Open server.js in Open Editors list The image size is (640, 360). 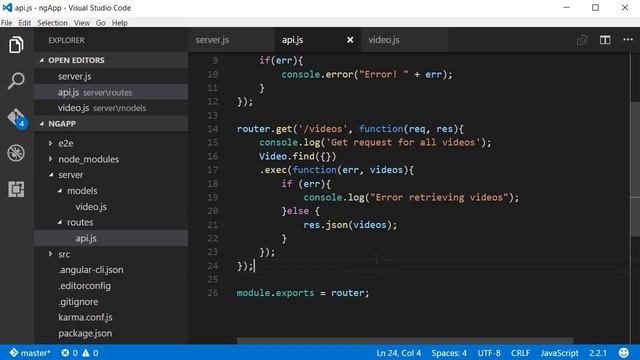click(111, 76)
